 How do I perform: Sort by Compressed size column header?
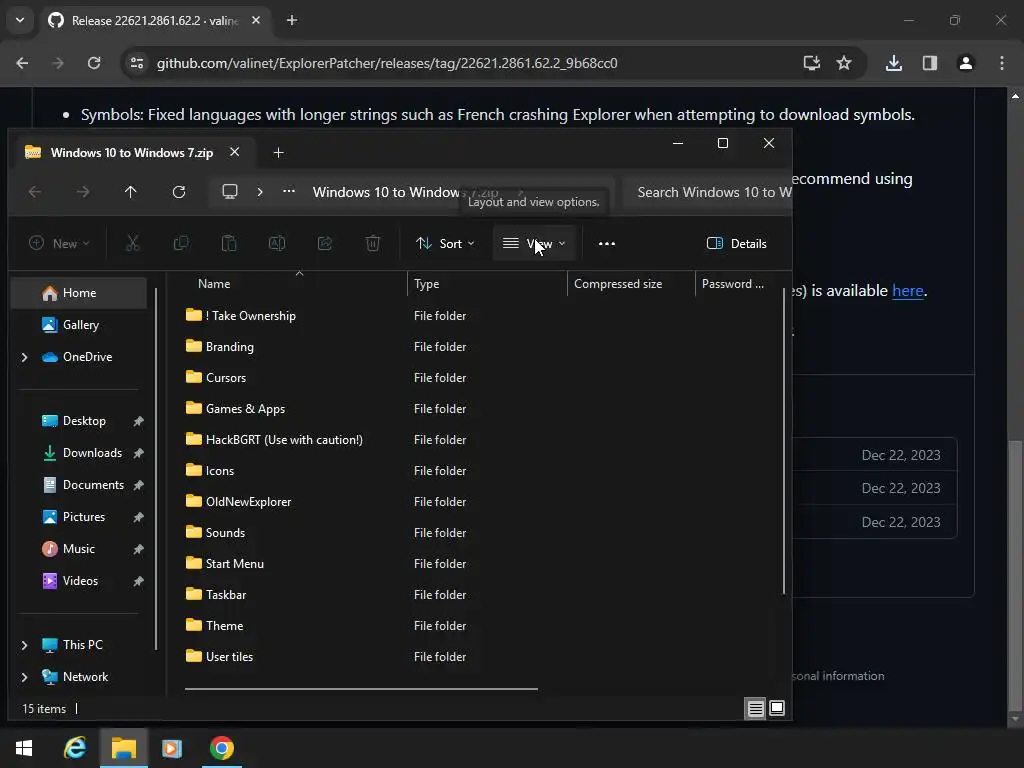[x=618, y=284]
